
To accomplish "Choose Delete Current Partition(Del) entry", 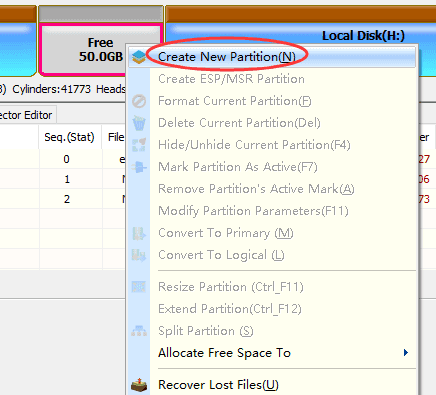I will coord(273,123).
